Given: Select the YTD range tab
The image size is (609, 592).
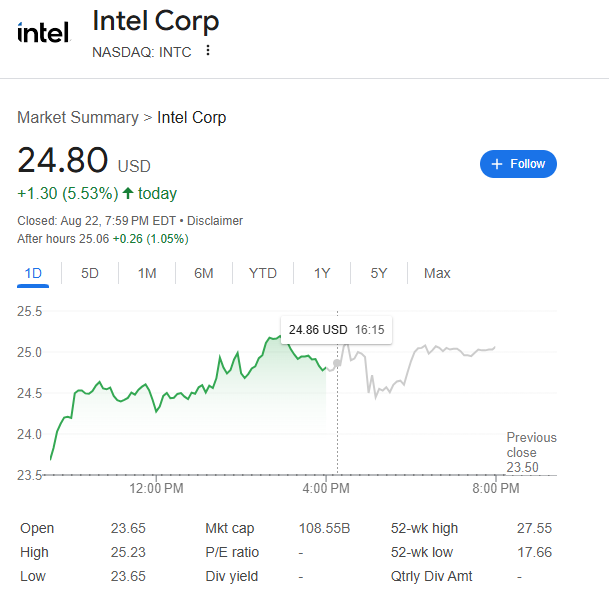Looking at the screenshot, I should pos(263,273).
